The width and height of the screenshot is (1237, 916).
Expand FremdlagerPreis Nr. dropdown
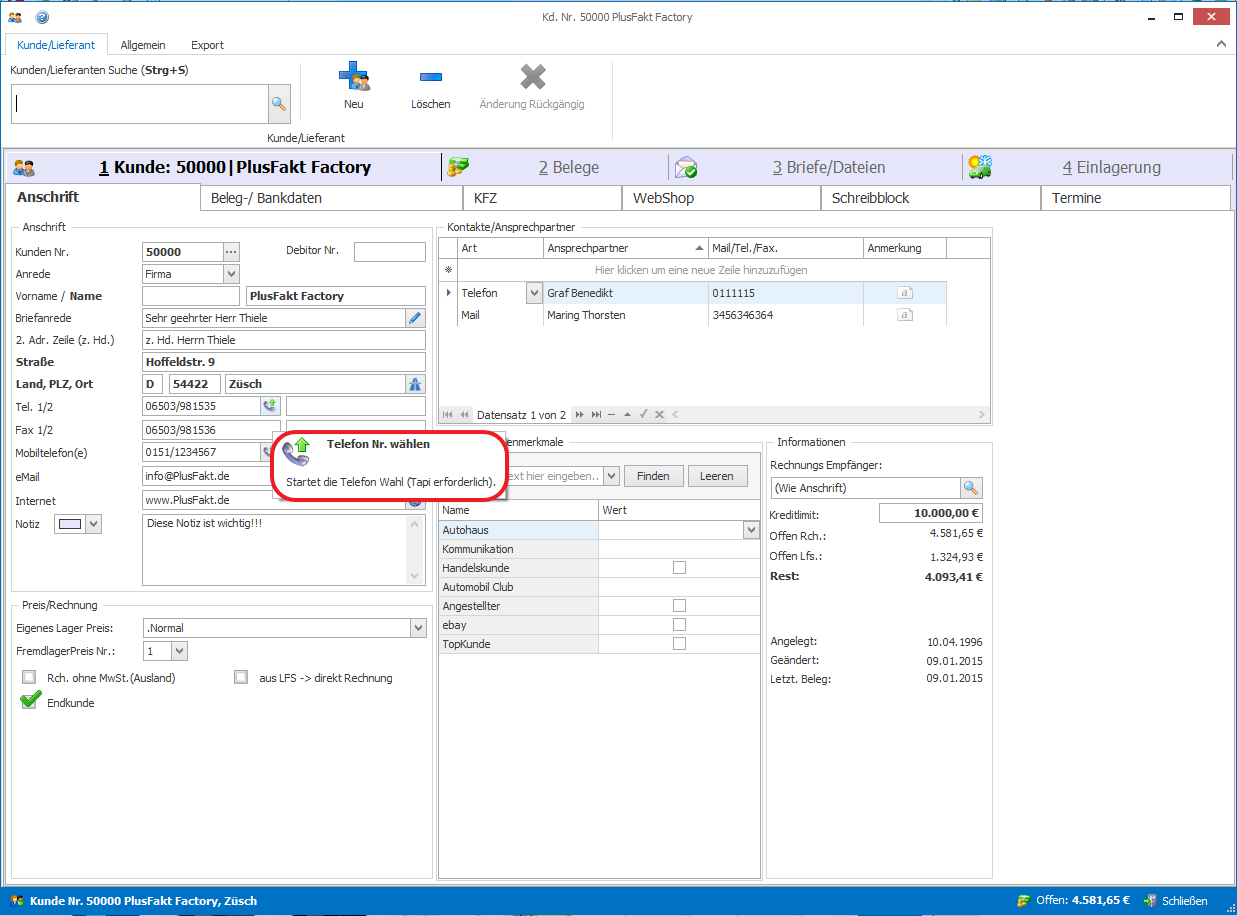coord(179,651)
